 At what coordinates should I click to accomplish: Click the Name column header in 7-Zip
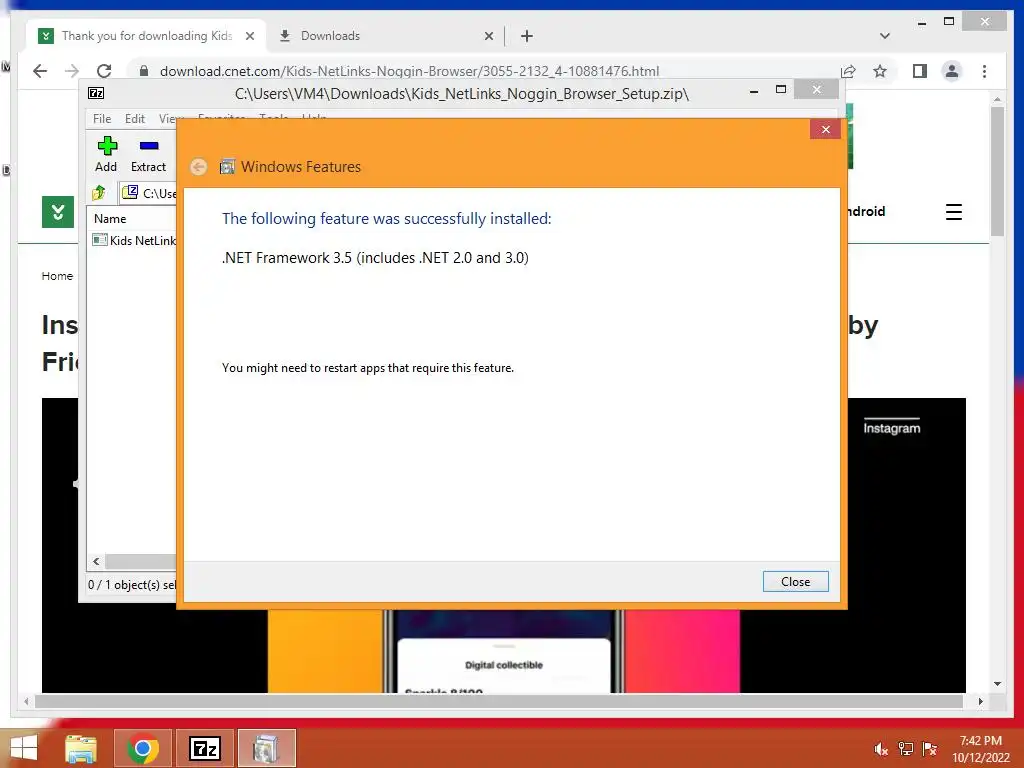point(110,219)
